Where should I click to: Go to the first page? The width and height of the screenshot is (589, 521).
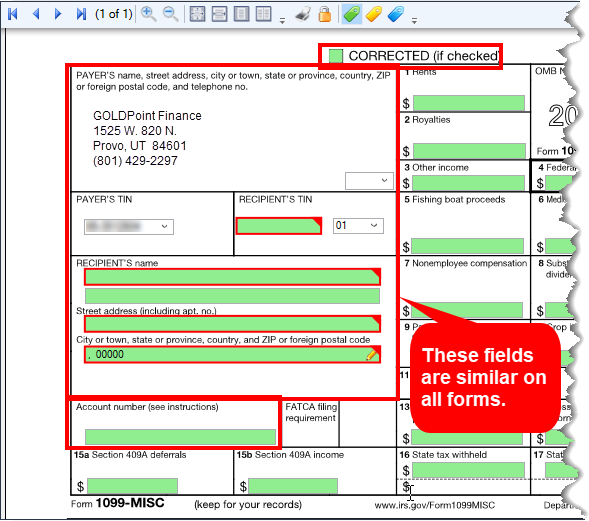point(13,14)
